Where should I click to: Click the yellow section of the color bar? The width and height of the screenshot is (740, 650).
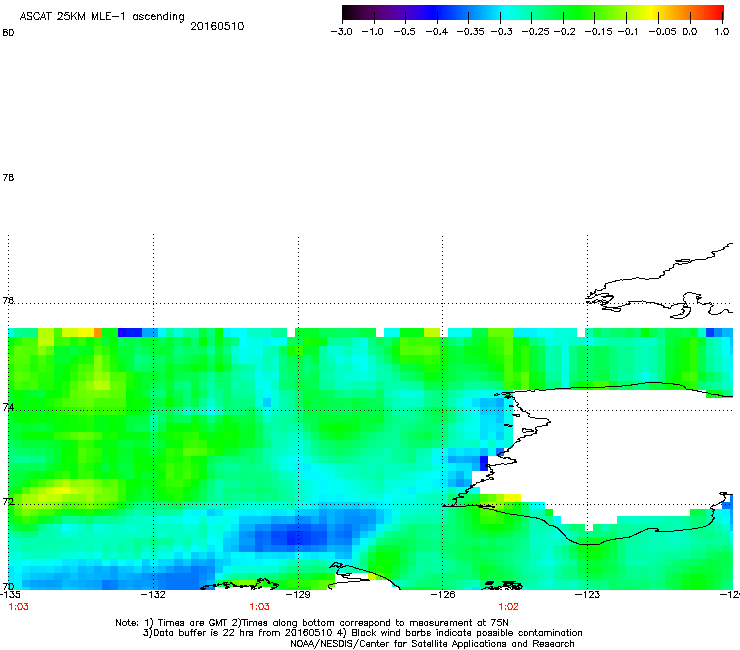tap(651, 13)
